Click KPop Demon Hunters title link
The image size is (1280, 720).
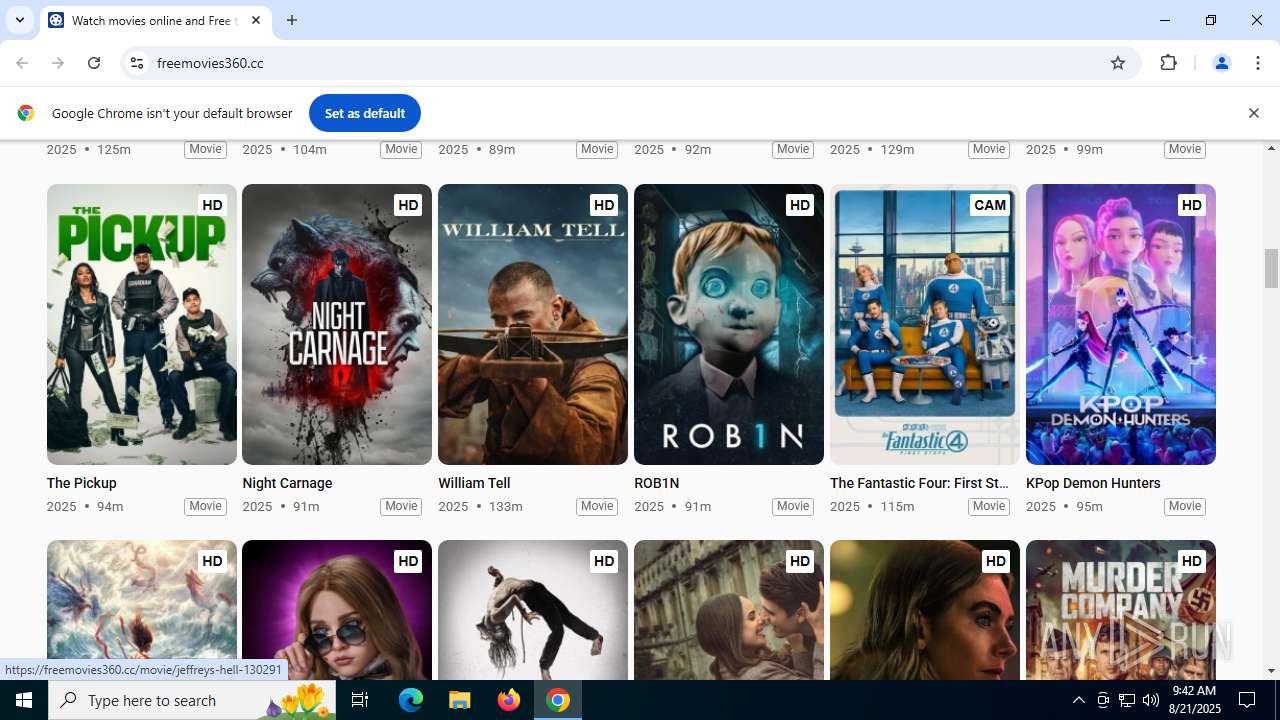pyautogui.click(x=1093, y=483)
